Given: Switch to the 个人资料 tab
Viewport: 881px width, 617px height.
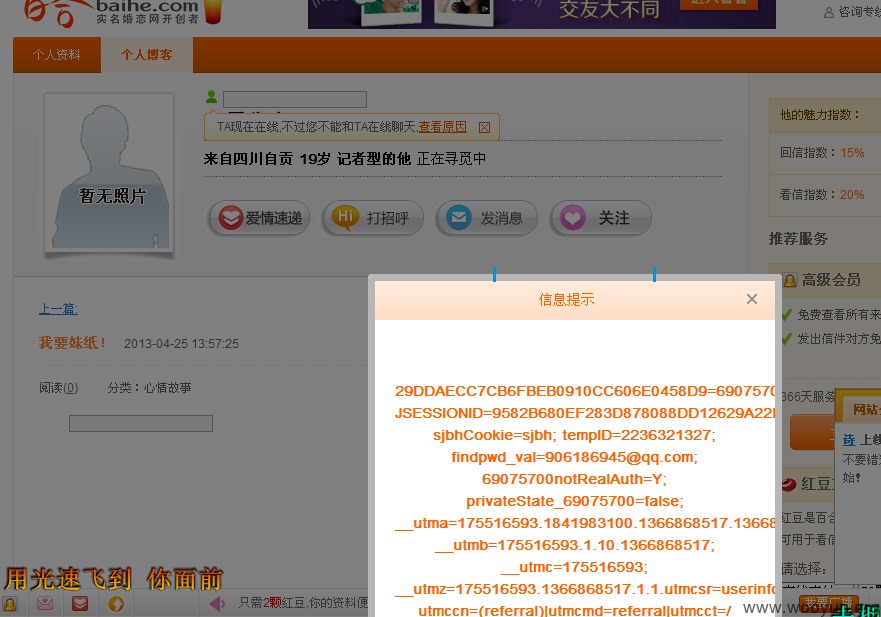Looking at the screenshot, I should click(x=57, y=55).
